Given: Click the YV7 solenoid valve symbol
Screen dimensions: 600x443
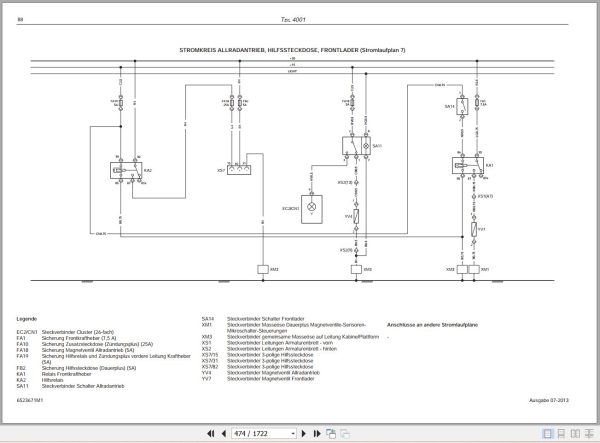Looking at the screenshot, I should click(474, 229).
